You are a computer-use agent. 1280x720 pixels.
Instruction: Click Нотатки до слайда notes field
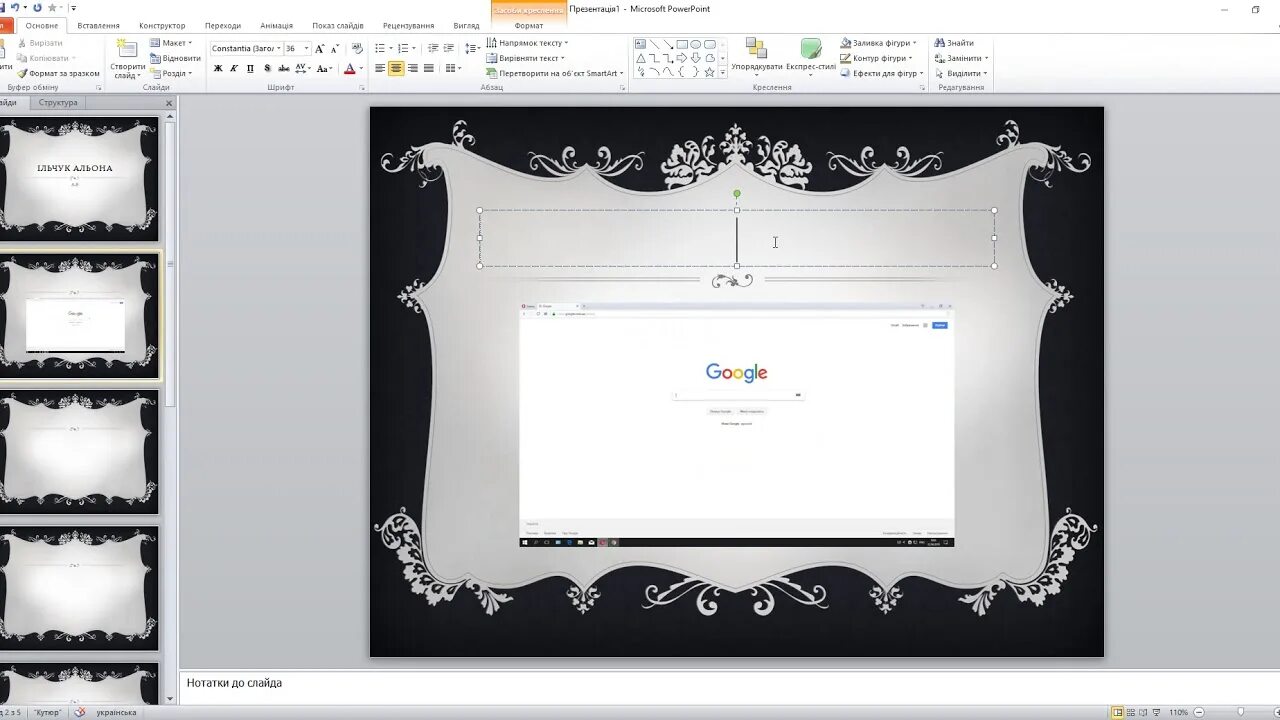tap(730, 683)
